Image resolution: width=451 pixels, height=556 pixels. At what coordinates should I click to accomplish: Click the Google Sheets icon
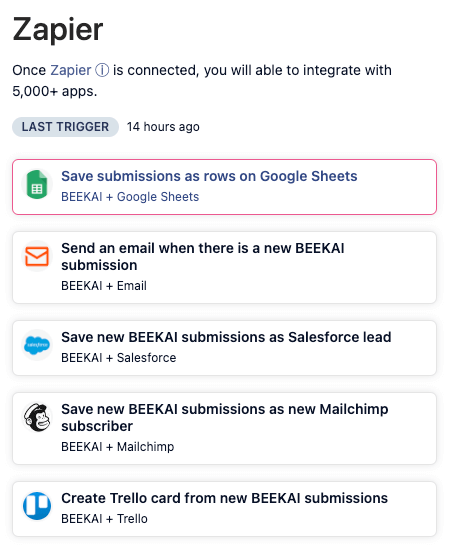(x=37, y=184)
